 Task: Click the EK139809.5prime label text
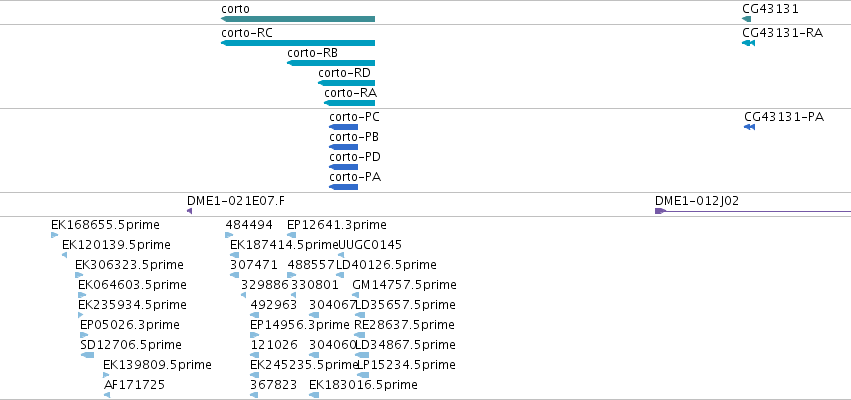coord(157,365)
